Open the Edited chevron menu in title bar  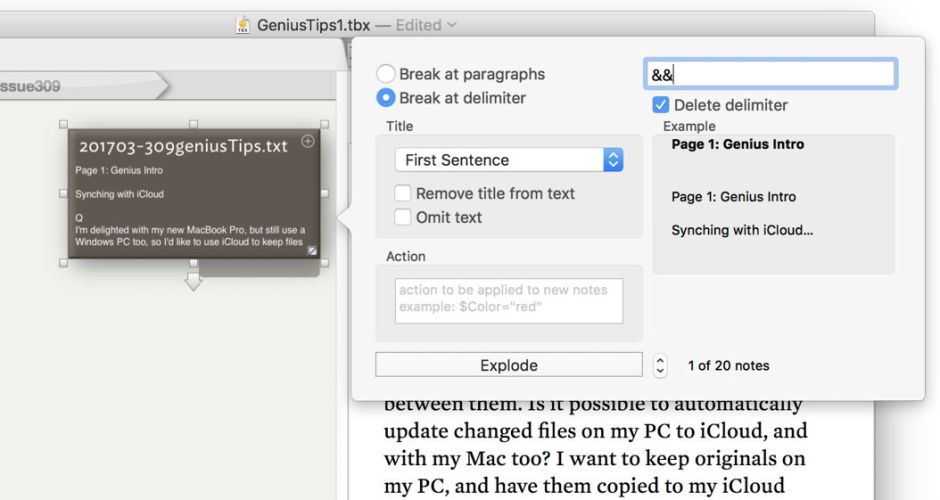452,24
